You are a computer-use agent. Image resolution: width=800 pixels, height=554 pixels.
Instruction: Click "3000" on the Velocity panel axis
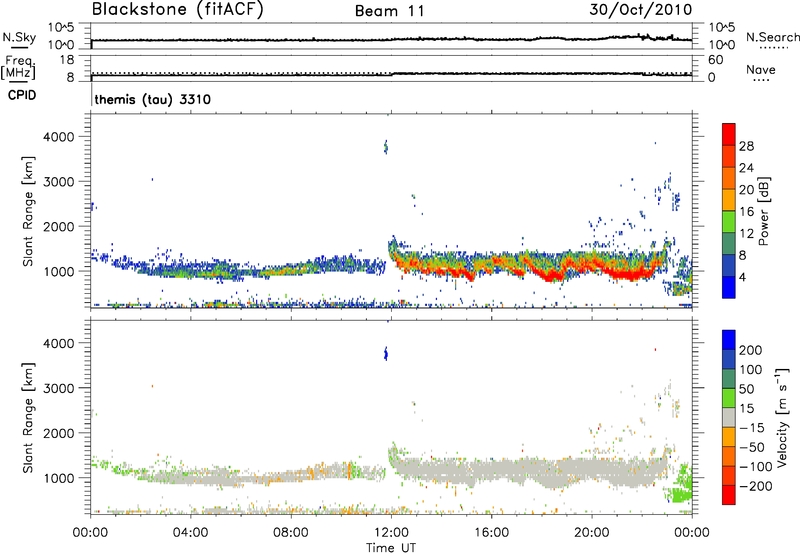click(x=59, y=388)
